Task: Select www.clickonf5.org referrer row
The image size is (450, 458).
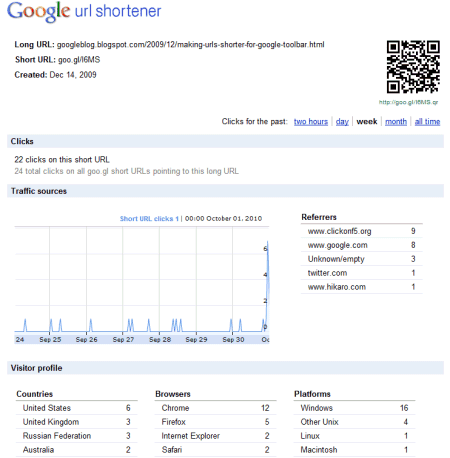Action: 362,231
